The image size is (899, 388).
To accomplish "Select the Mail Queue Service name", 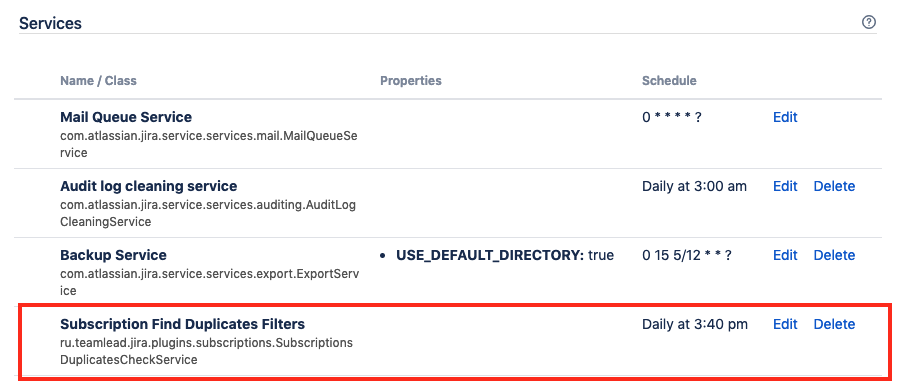I will pyautogui.click(x=126, y=117).
